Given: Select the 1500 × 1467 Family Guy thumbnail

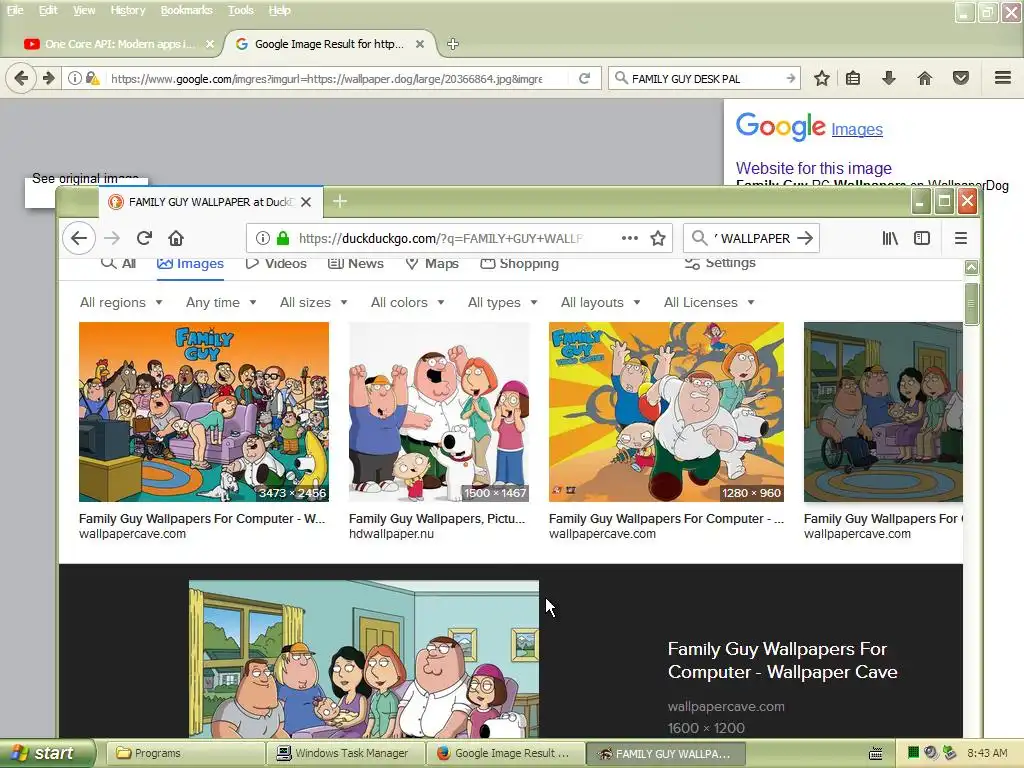Looking at the screenshot, I should click(x=439, y=411).
